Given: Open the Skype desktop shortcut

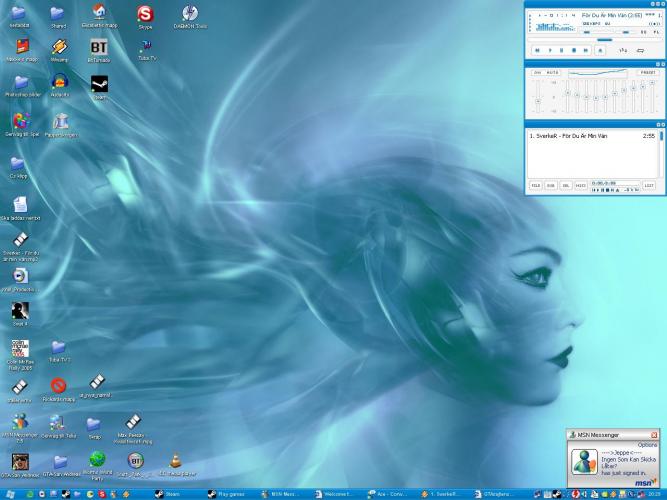Looking at the screenshot, I should [x=146, y=15].
